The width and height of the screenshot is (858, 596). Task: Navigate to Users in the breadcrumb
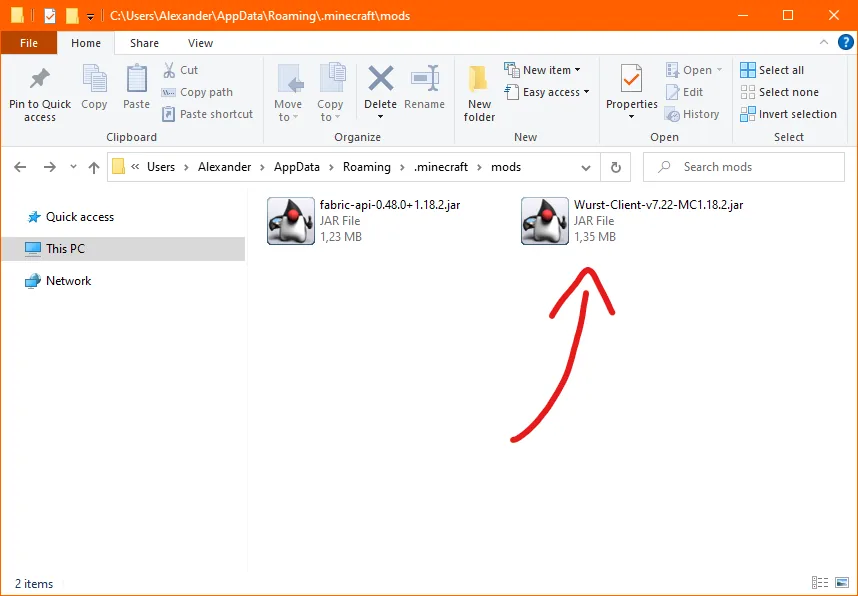[x=161, y=167]
